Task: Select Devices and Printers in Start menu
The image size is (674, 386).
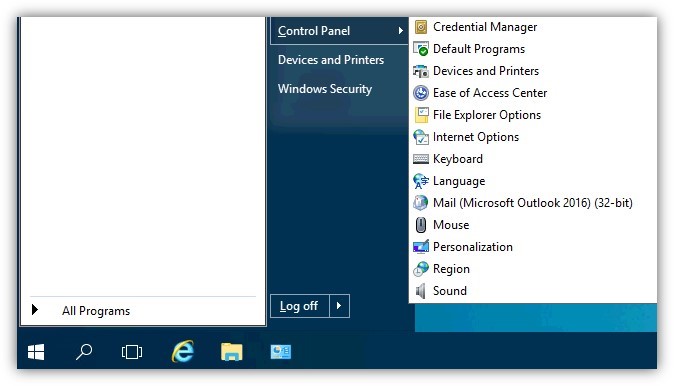Action: point(331,60)
